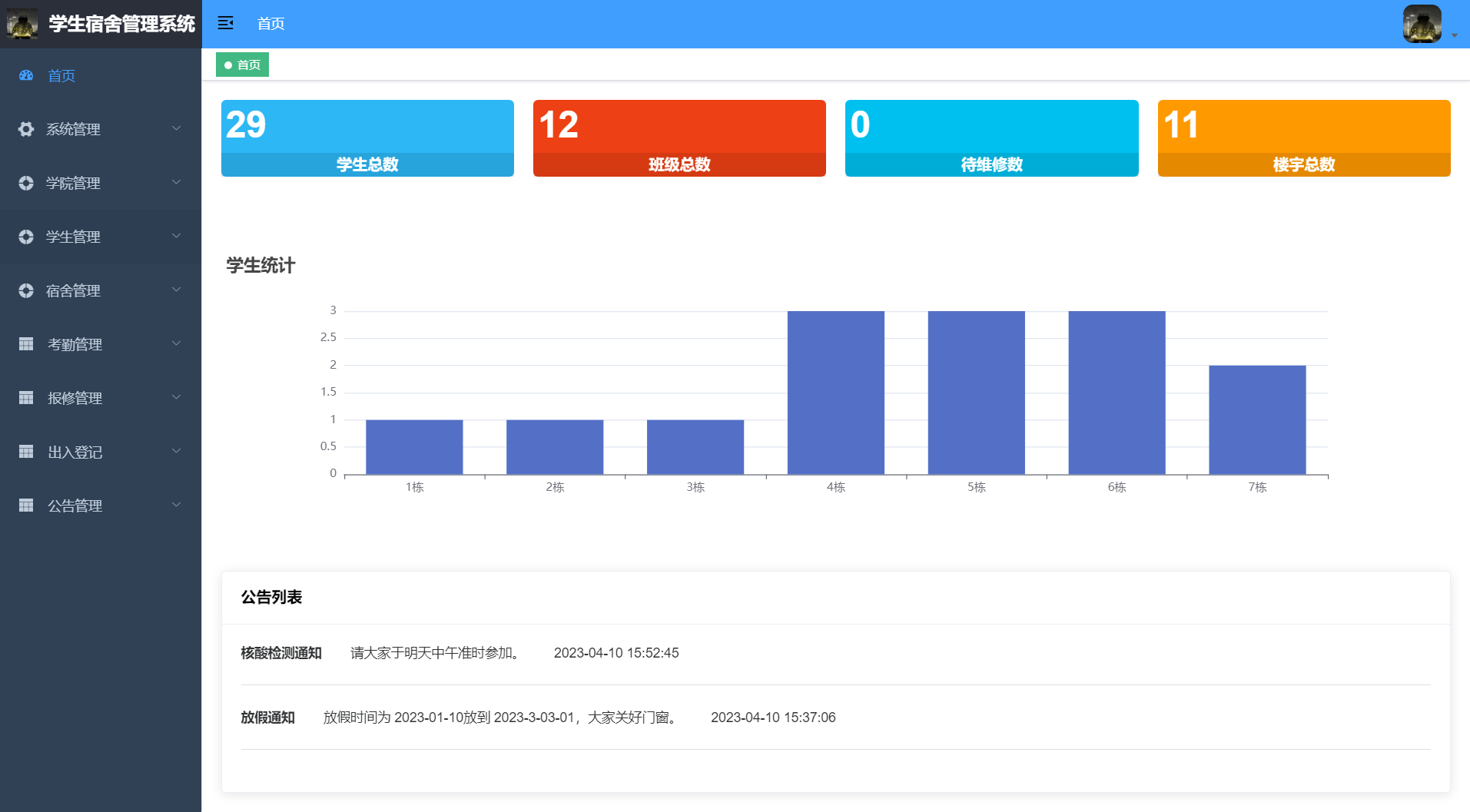Click the system logo image in sidebar header
This screenshot has width=1470, height=812.
(x=22, y=24)
